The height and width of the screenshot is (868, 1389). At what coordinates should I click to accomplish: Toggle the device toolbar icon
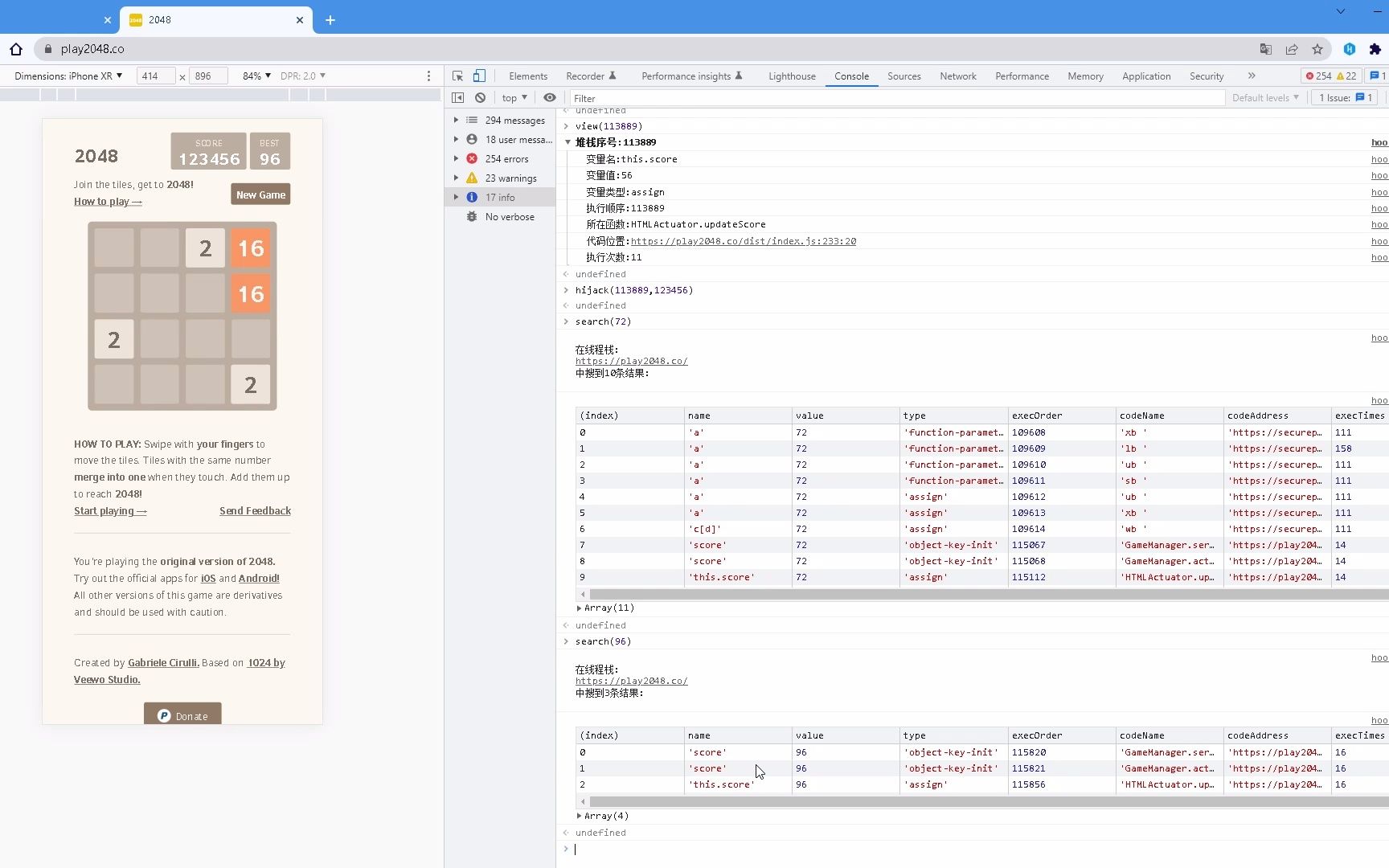point(479,76)
